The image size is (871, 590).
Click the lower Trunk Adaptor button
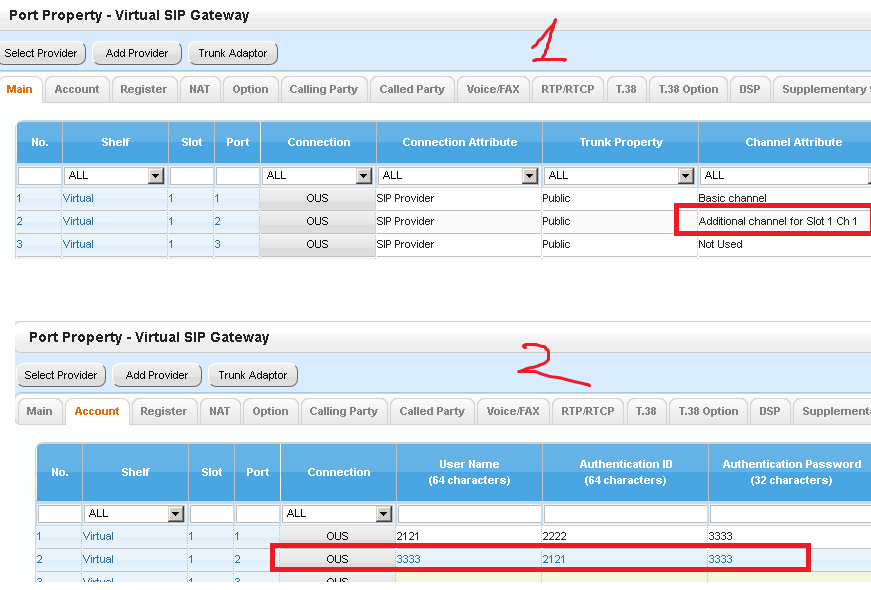pyautogui.click(x=253, y=376)
